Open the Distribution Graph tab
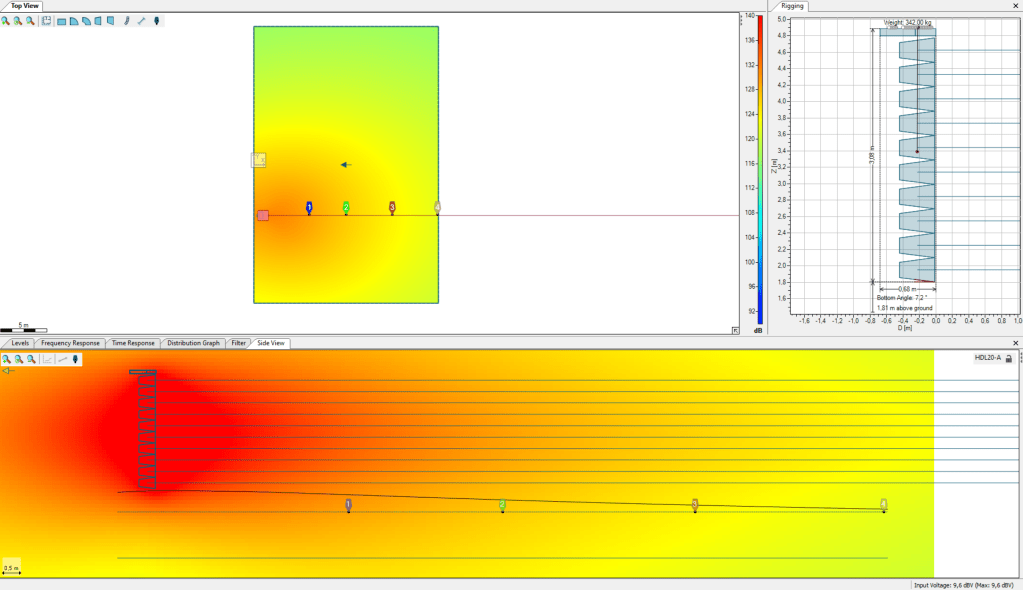This screenshot has width=1023, height=590. click(193, 343)
